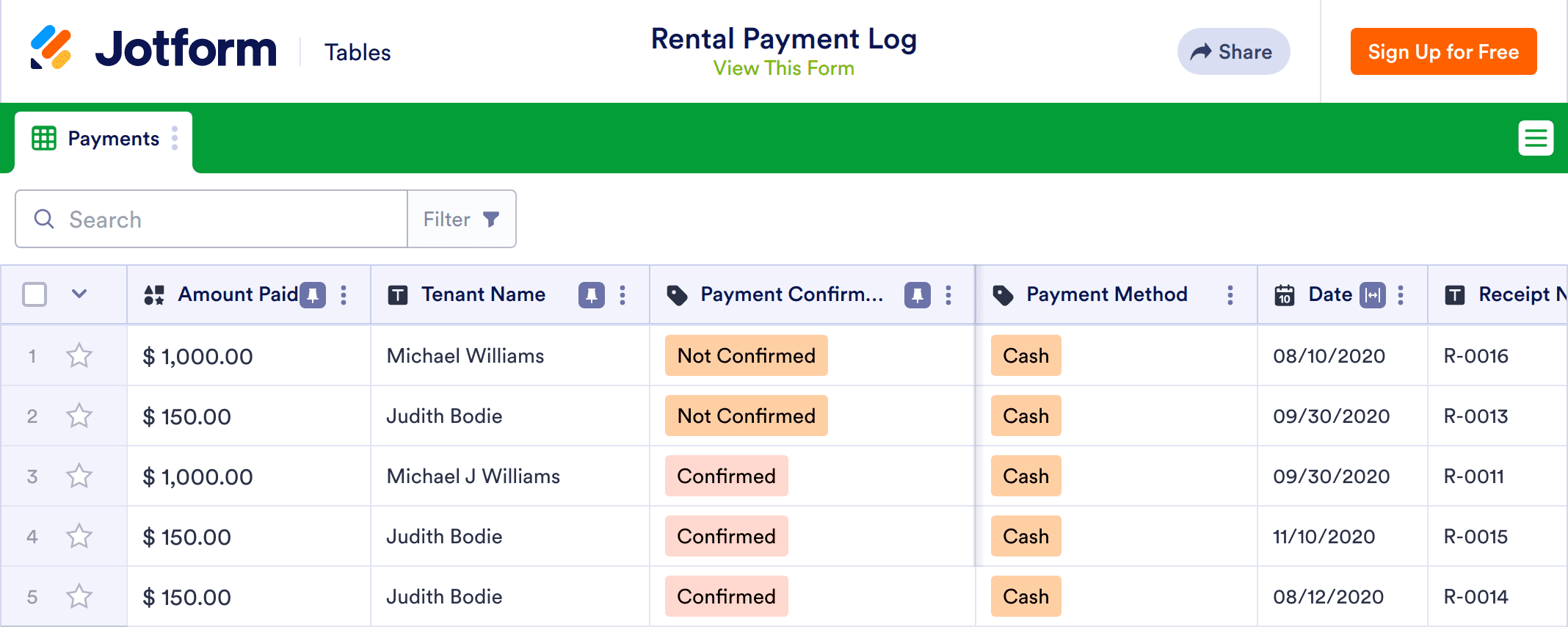
Task: Star the Michael Williams row one
Action: [79, 356]
